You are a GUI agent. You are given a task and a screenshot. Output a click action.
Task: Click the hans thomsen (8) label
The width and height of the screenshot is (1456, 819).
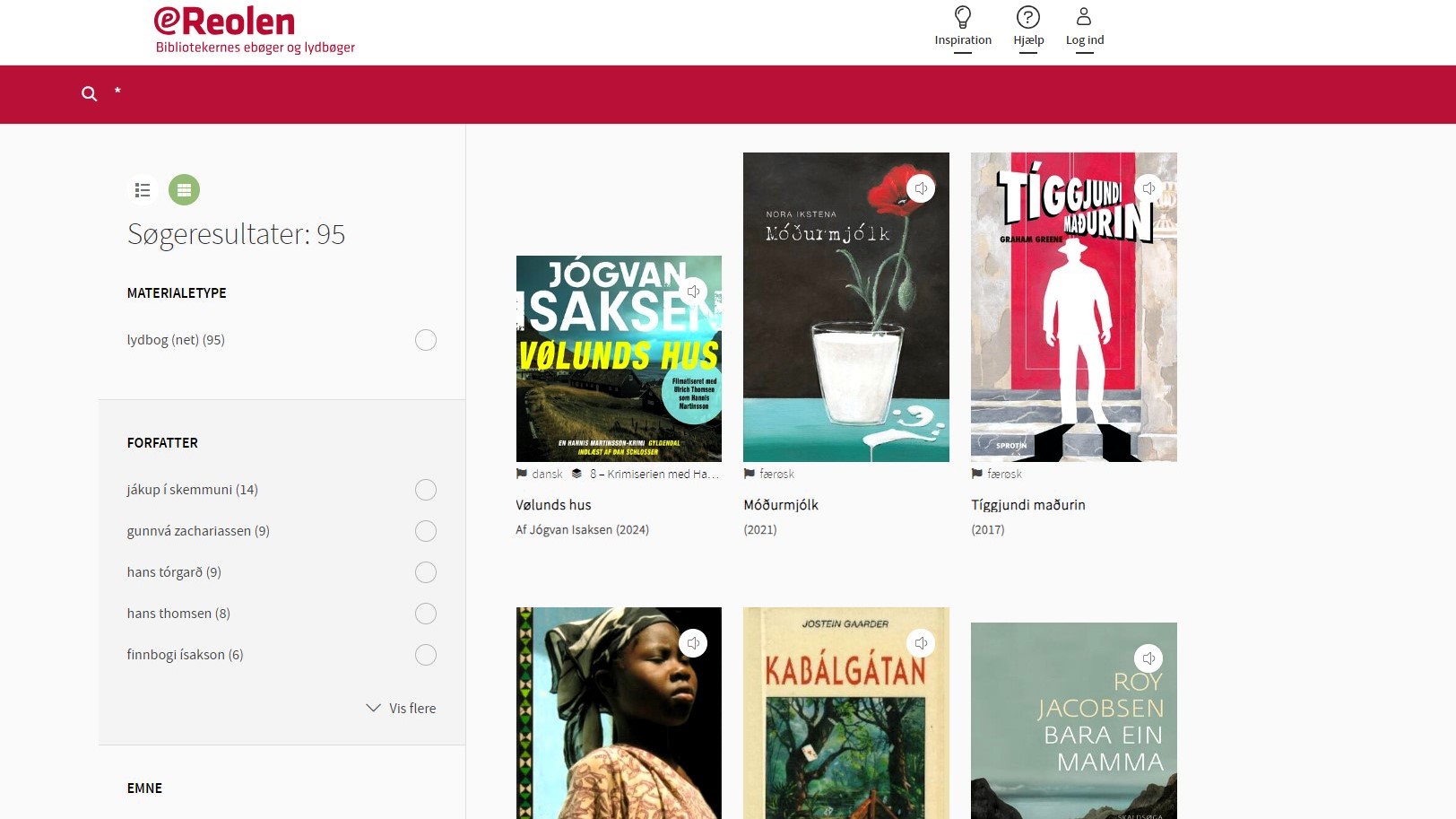178,614
